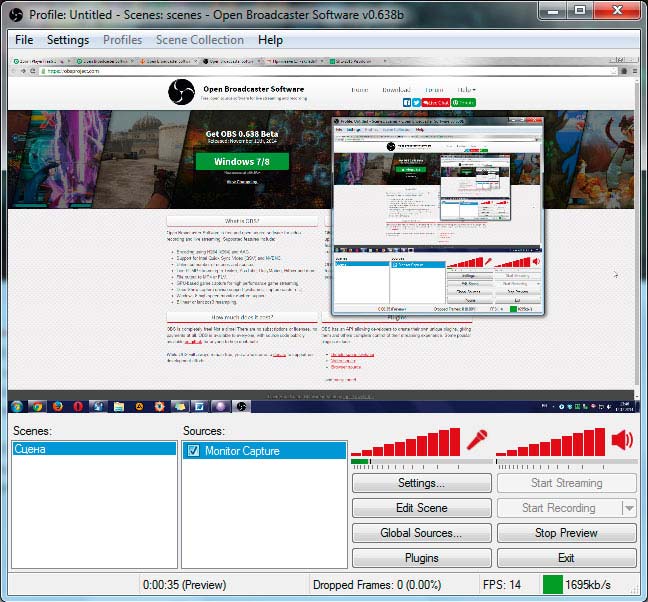Click the Edit Scene button
The image size is (648, 602).
click(422, 508)
